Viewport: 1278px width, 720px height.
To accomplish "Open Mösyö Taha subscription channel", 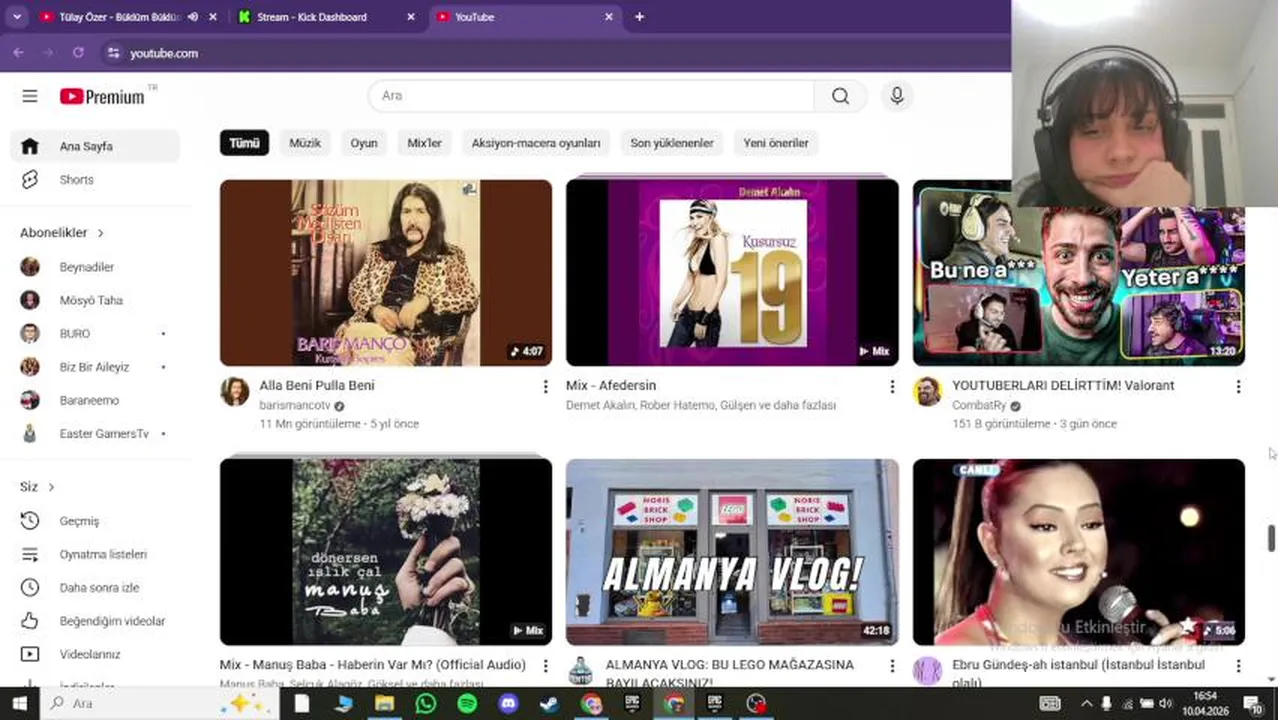I will click(95, 300).
